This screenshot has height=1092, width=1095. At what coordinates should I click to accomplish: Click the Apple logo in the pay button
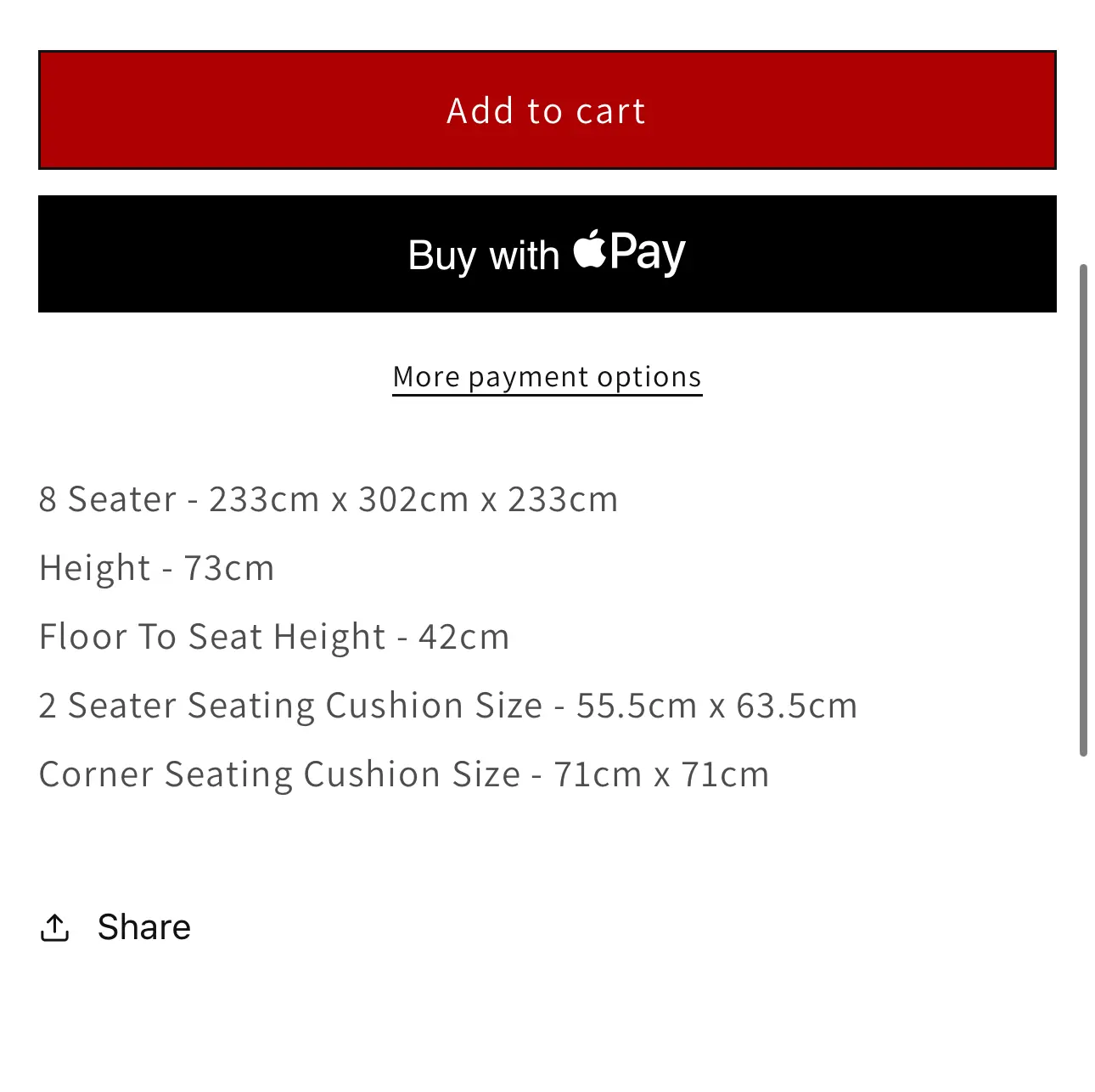point(590,250)
